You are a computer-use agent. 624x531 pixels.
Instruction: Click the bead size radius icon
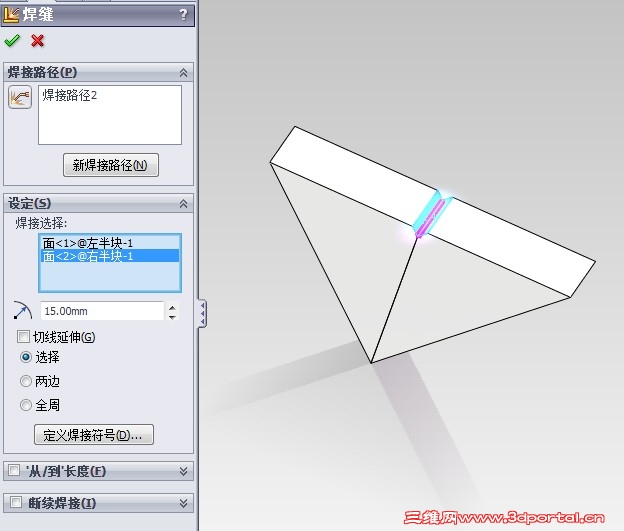click(22, 310)
